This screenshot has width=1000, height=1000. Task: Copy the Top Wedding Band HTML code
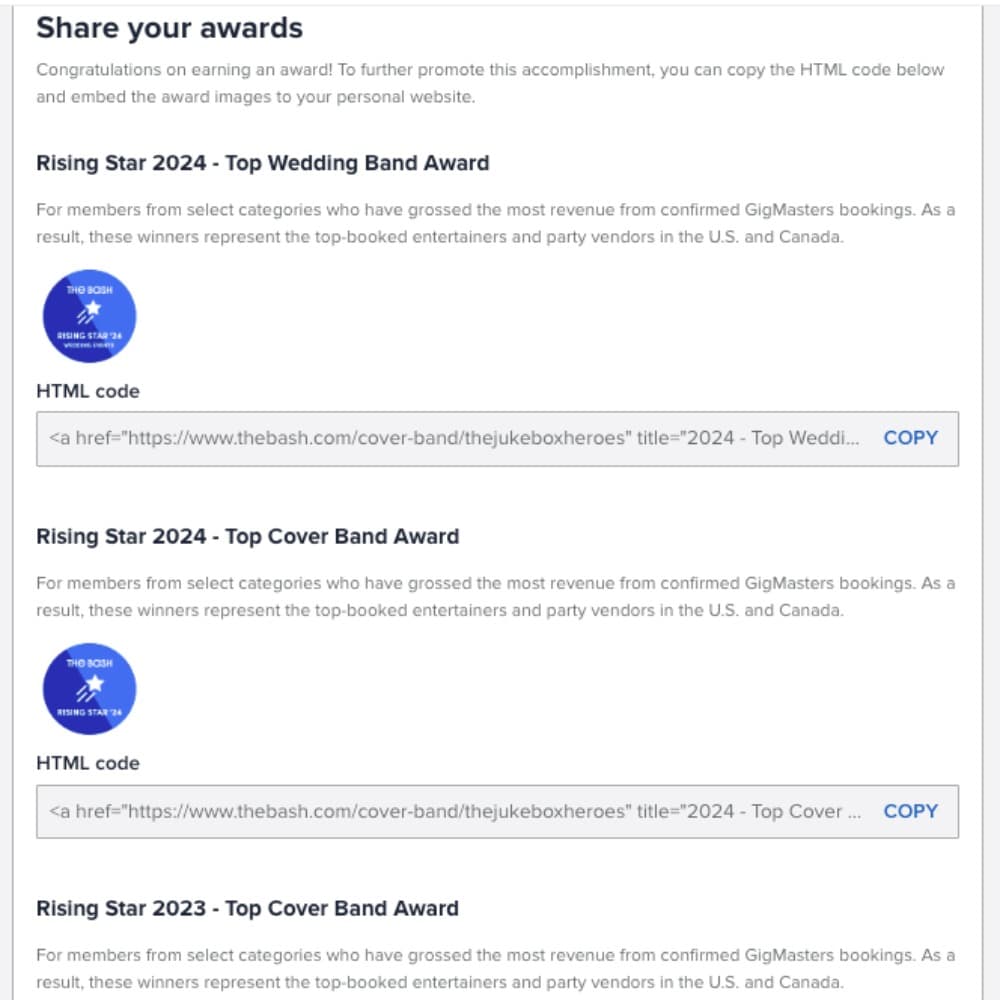[x=910, y=438]
